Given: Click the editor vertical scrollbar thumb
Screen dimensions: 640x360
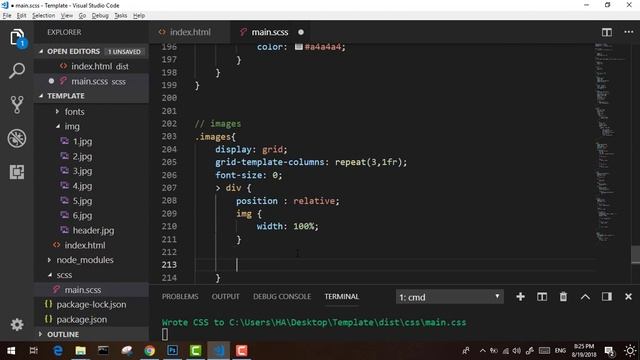Looking at the screenshot, I should (x=636, y=254).
